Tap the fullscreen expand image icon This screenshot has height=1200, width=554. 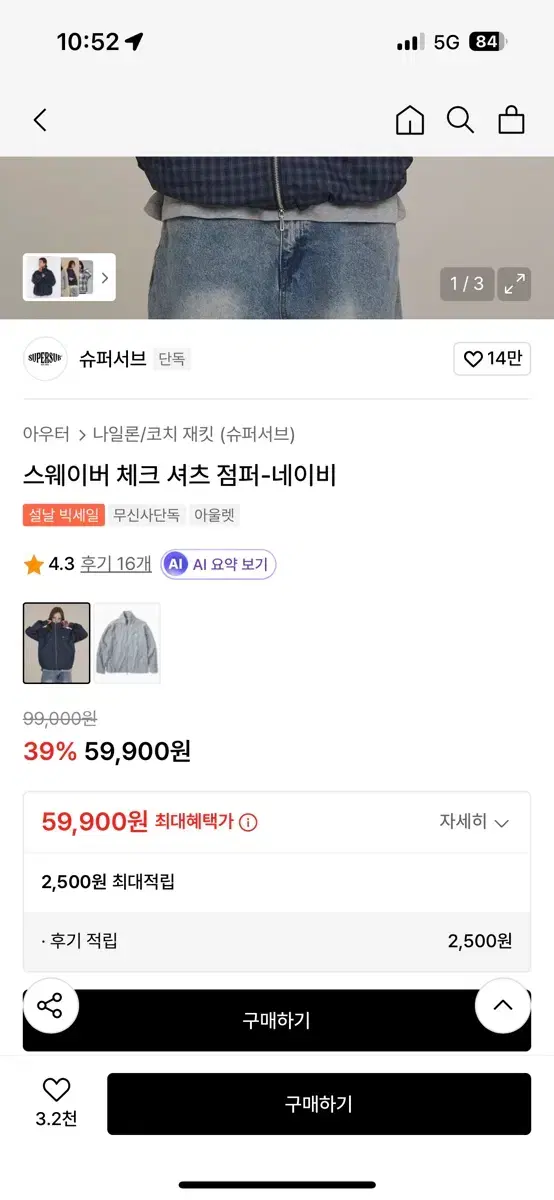coord(515,284)
